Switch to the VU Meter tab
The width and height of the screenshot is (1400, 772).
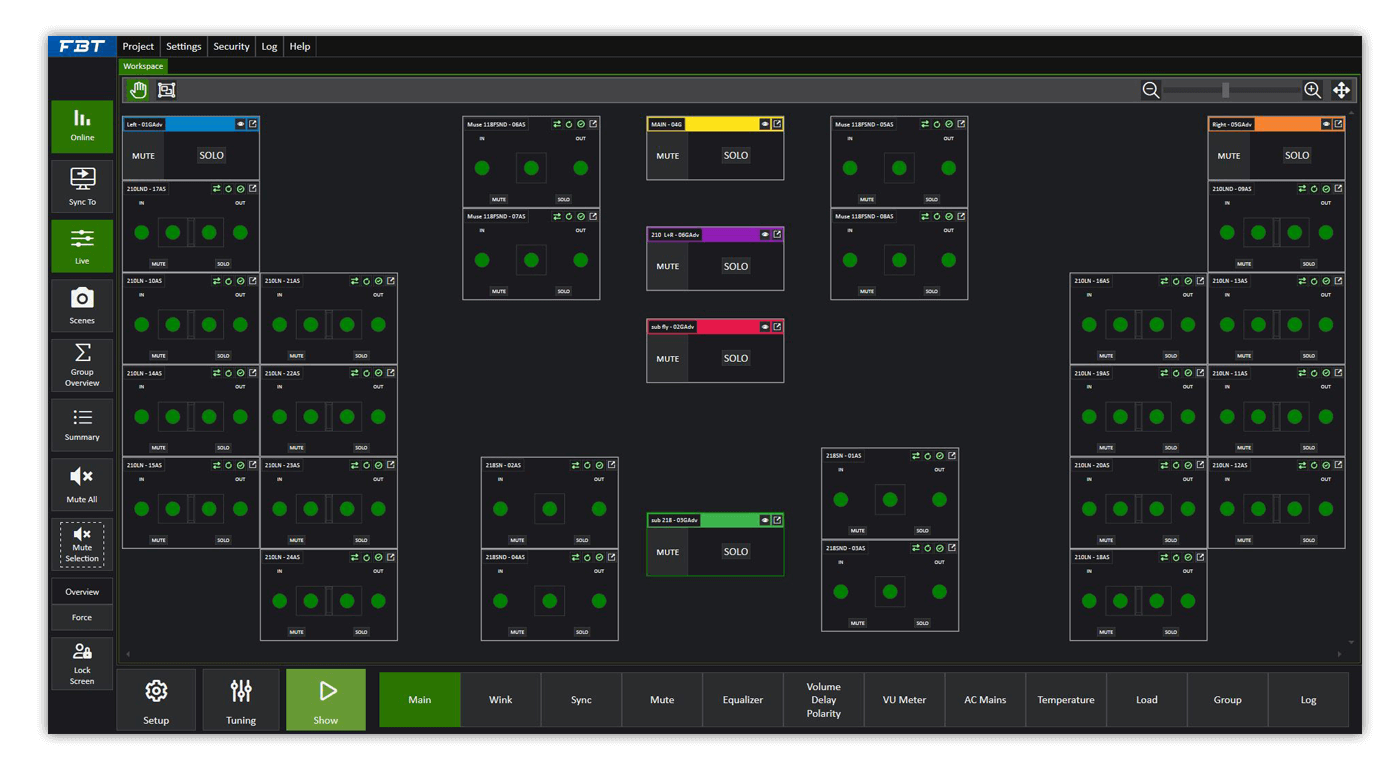[x=904, y=700]
